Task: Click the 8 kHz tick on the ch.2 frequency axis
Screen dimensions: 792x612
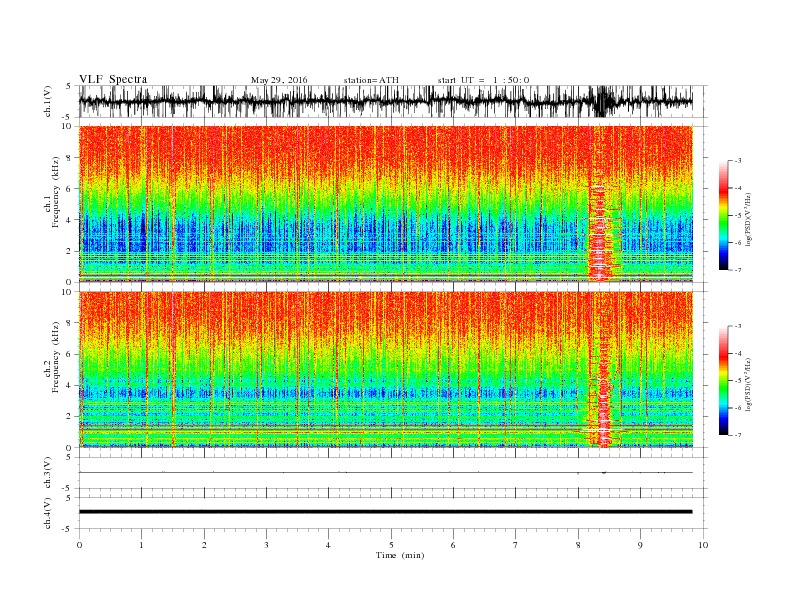Action: coord(69,323)
